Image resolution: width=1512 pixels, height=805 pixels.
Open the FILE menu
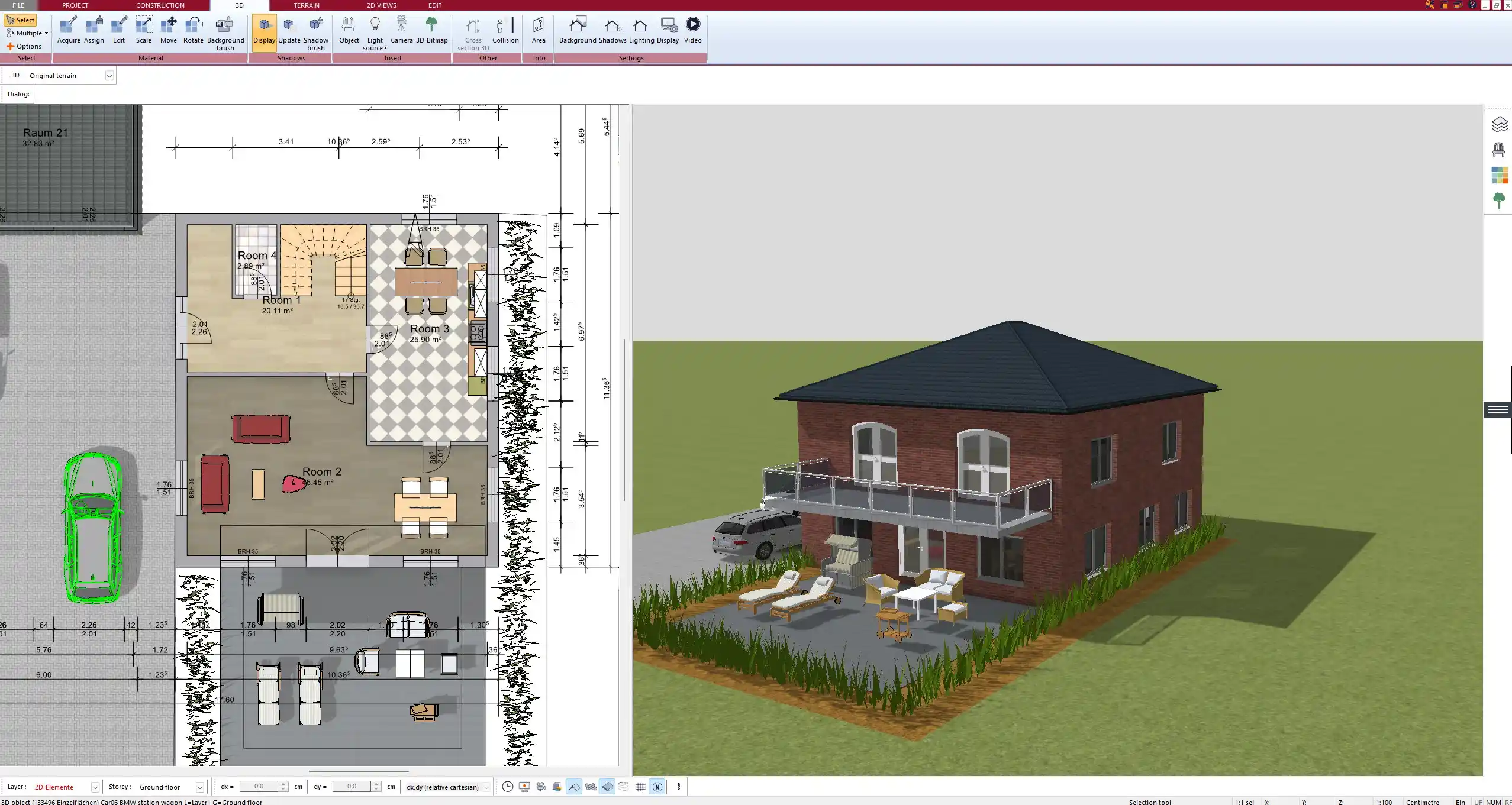pos(18,5)
